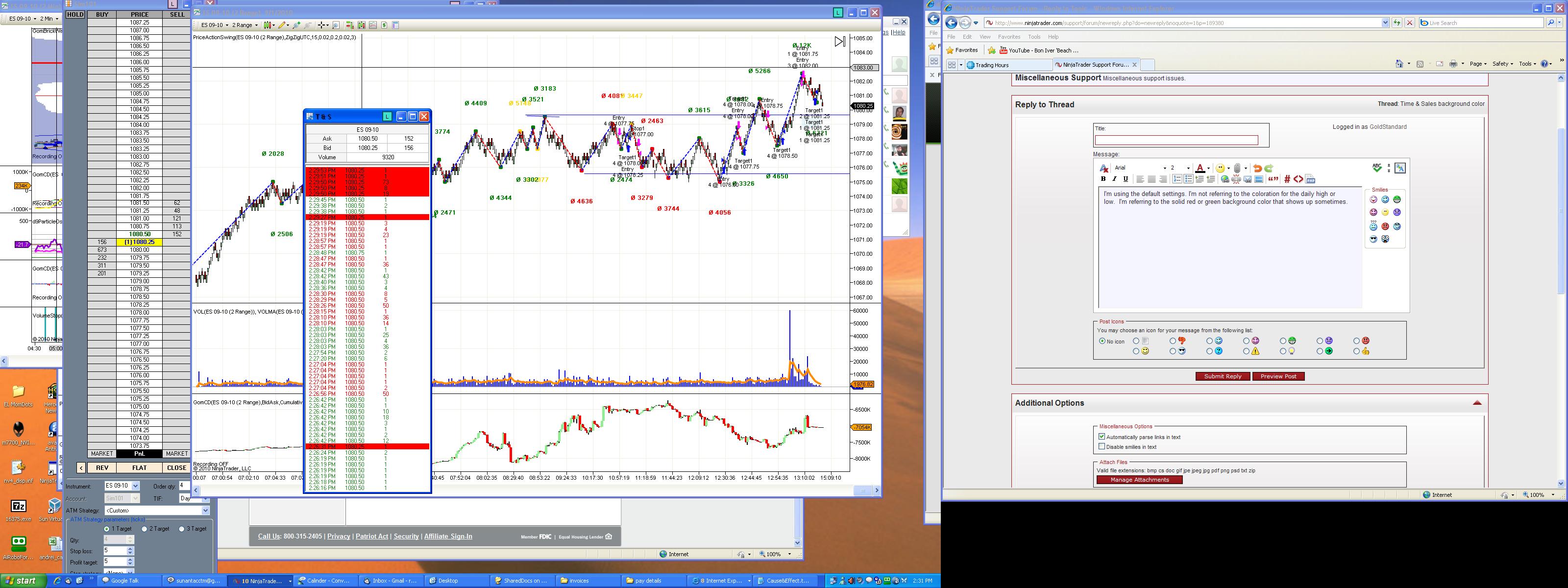Click the zoom in magnifier icon
The width and height of the screenshot is (1568, 588).
point(296,25)
